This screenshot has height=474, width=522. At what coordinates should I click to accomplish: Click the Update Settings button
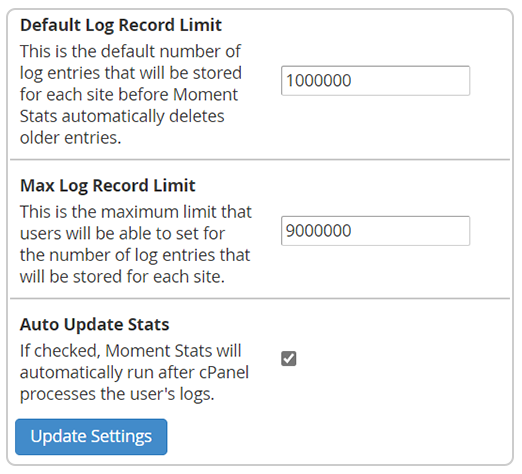point(91,437)
